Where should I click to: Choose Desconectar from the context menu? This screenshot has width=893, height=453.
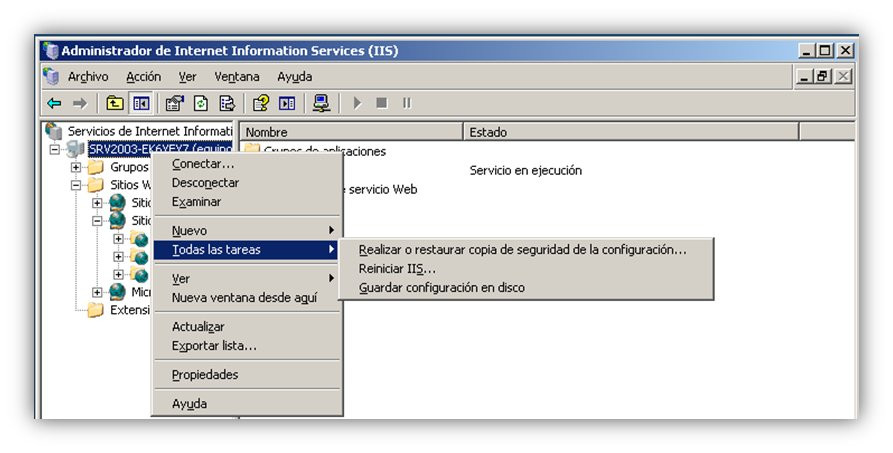tap(248, 183)
